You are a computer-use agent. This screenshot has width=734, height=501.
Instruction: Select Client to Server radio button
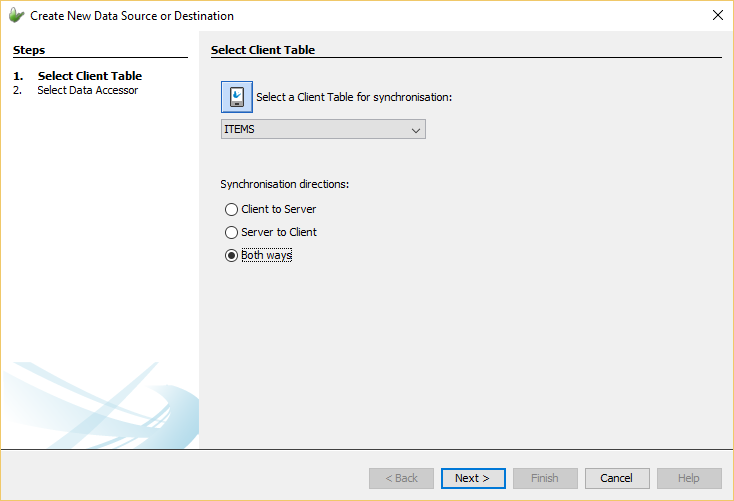232,209
